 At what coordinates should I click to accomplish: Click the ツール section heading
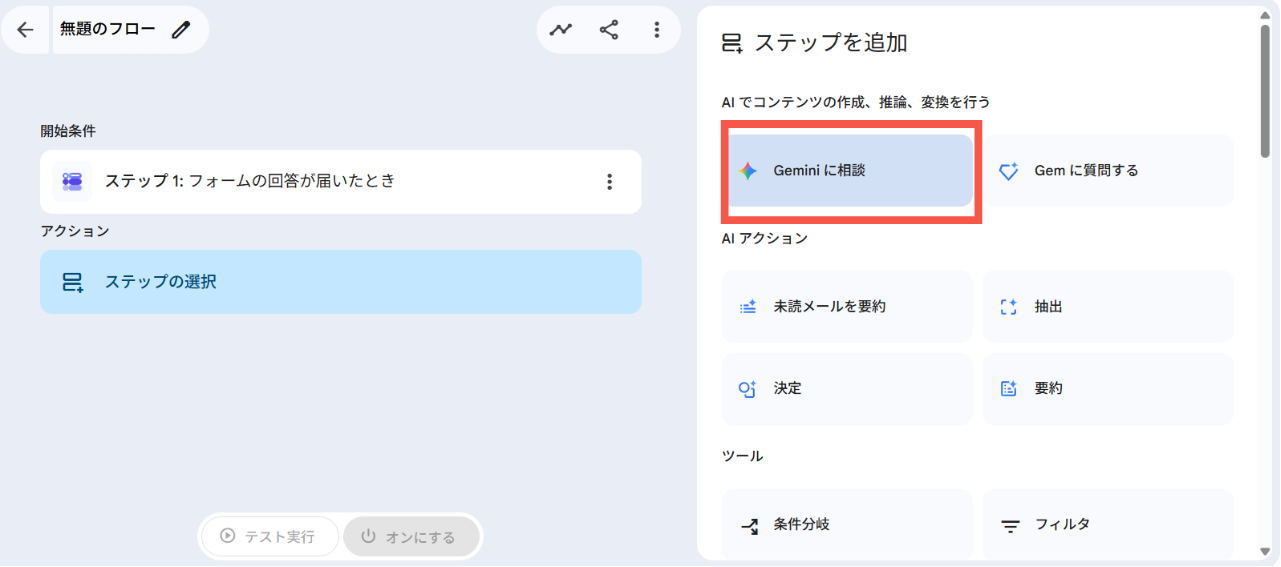[742, 456]
